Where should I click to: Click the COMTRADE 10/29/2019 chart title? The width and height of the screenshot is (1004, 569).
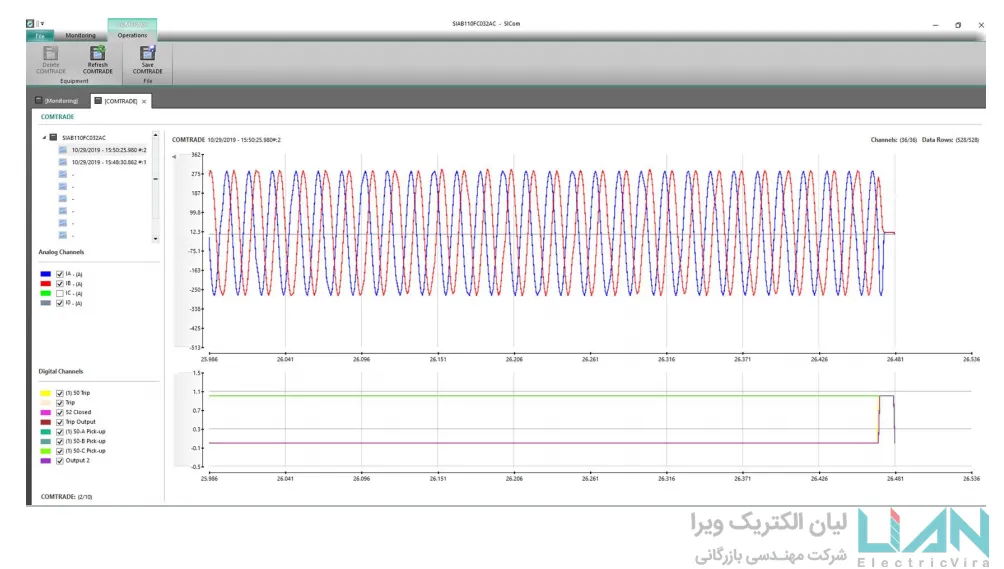coord(226,140)
